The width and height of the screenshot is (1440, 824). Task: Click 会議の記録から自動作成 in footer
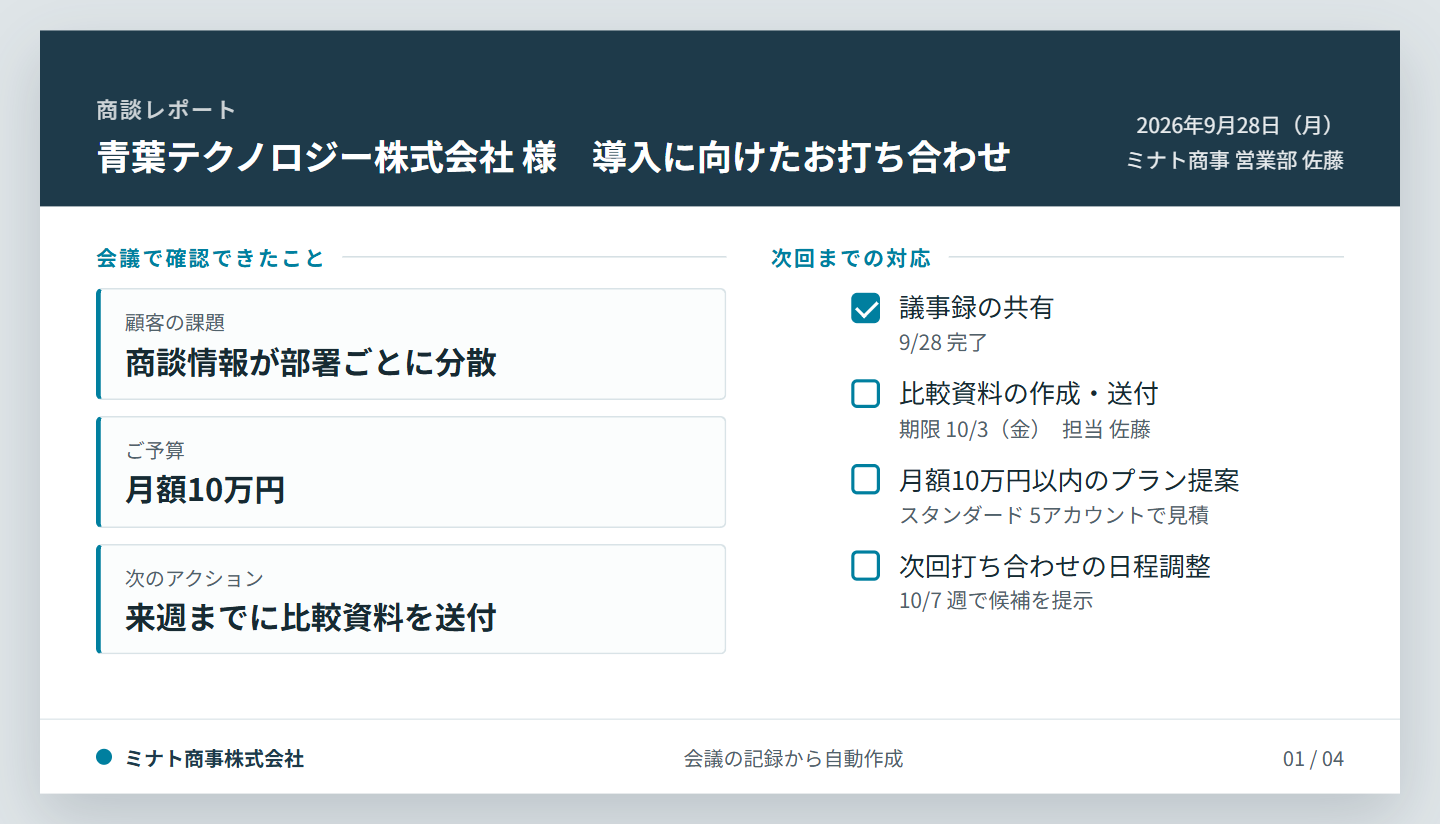[x=793, y=759]
